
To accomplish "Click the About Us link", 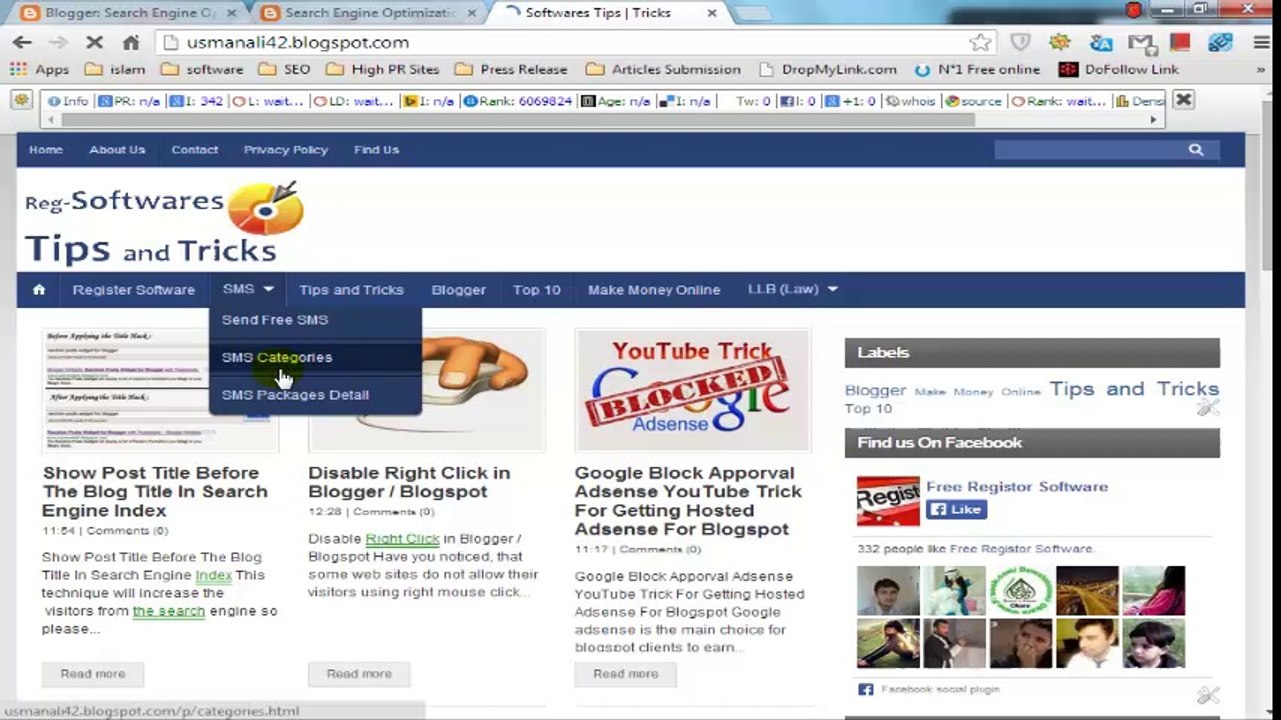I will tap(117, 150).
